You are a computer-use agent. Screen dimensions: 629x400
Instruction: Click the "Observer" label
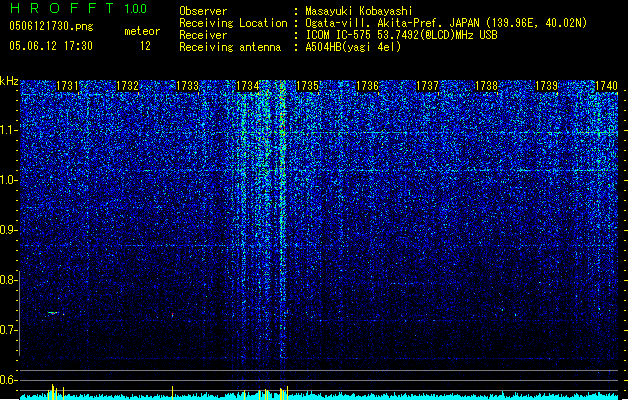point(203,11)
